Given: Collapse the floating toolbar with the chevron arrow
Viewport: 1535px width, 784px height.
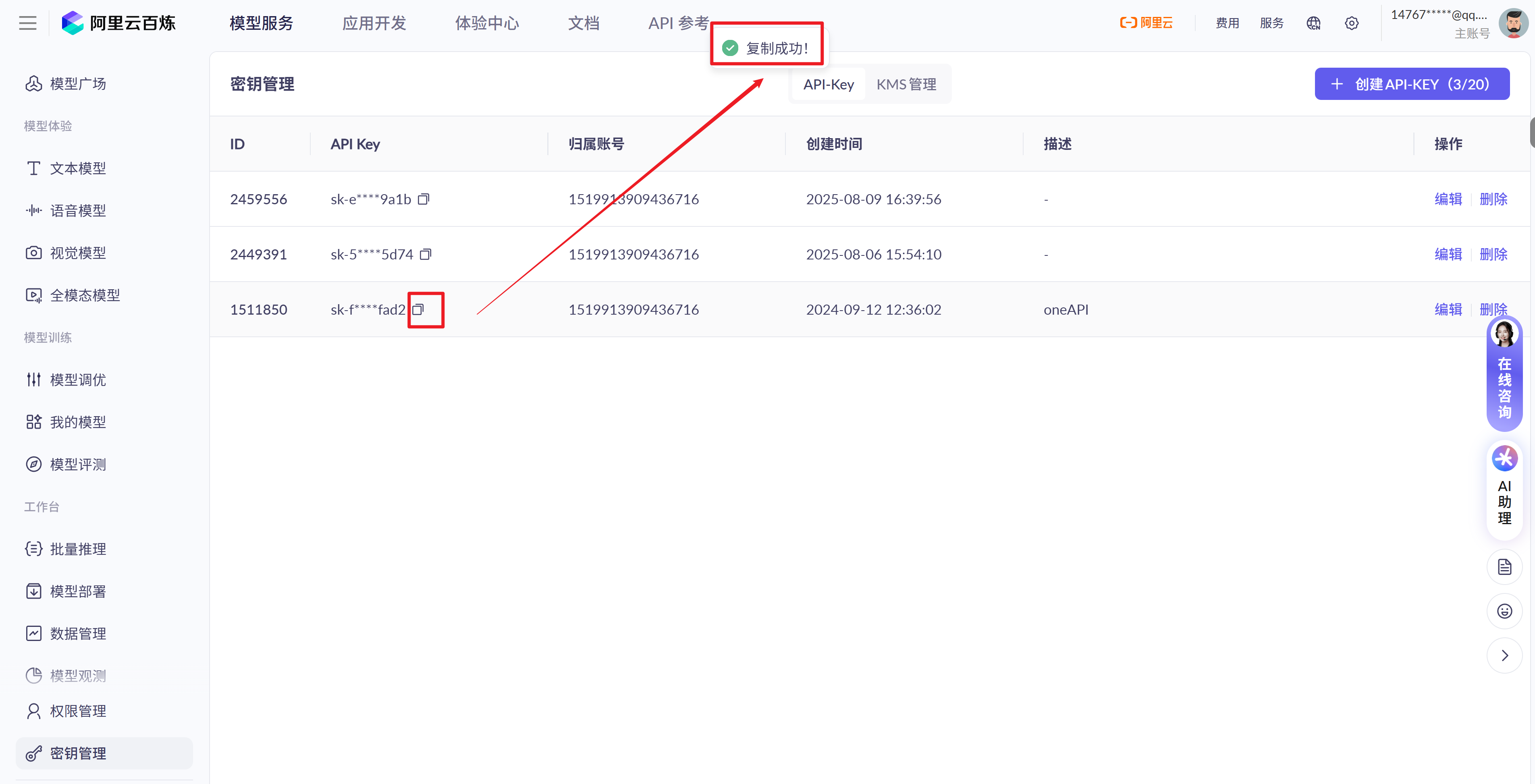Looking at the screenshot, I should coord(1504,655).
